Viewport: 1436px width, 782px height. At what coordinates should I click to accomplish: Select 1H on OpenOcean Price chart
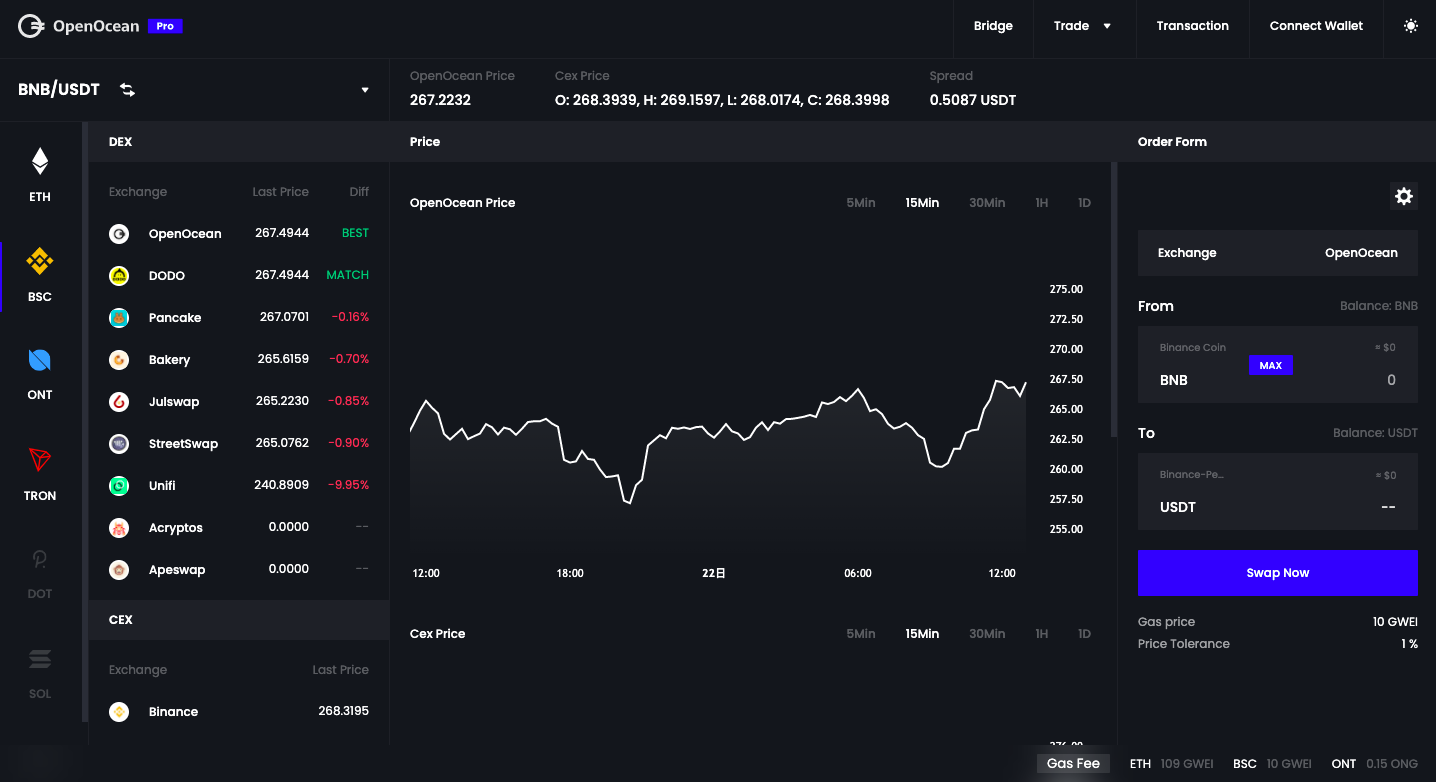coord(1042,203)
